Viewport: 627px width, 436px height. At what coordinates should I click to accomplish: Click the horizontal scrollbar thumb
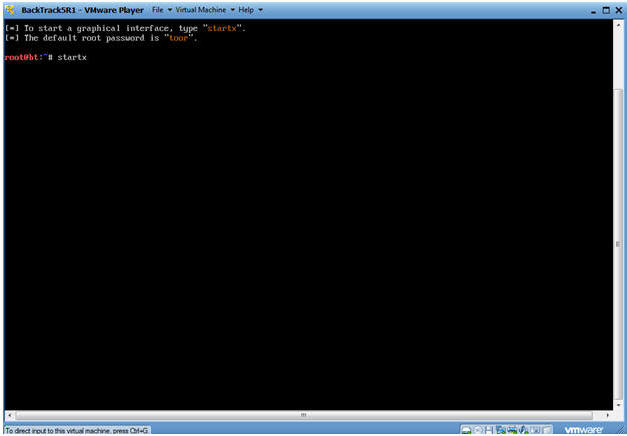(x=304, y=415)
